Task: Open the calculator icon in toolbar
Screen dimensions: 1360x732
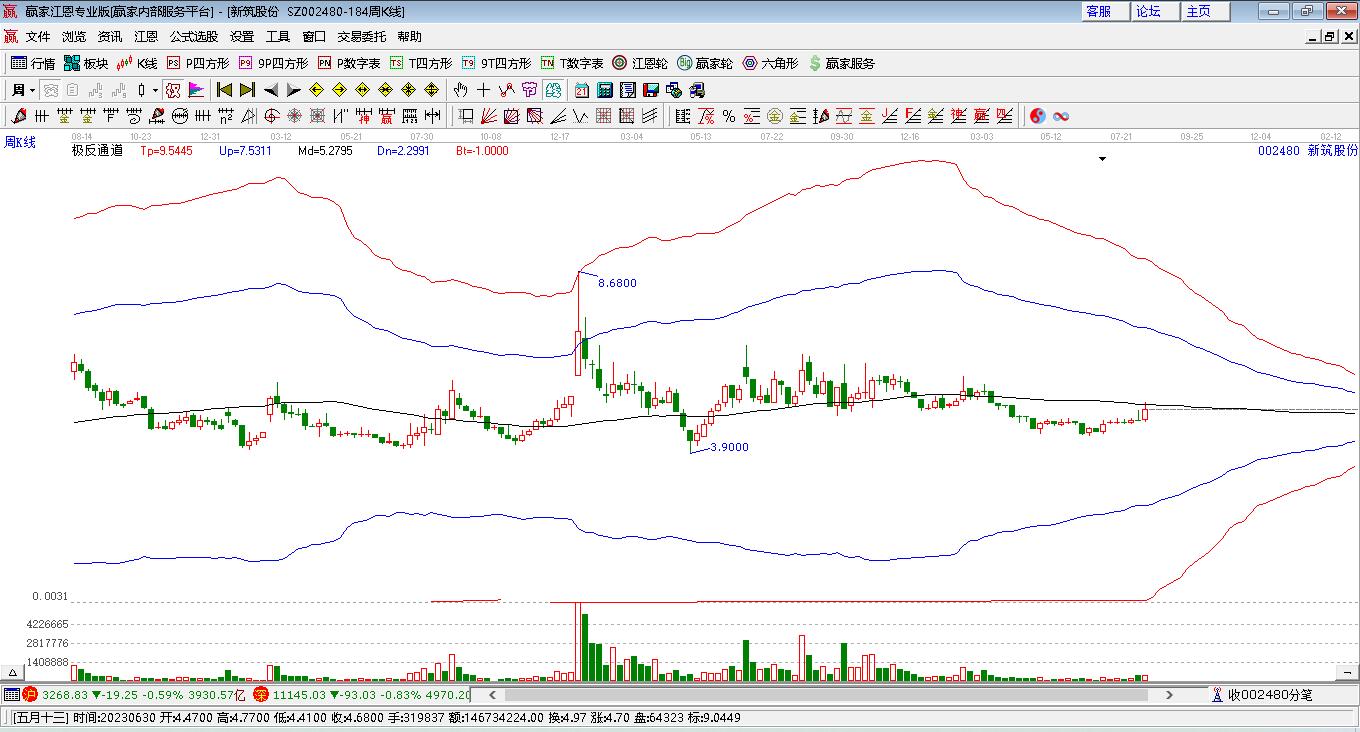Action: (x=604, y=90)
